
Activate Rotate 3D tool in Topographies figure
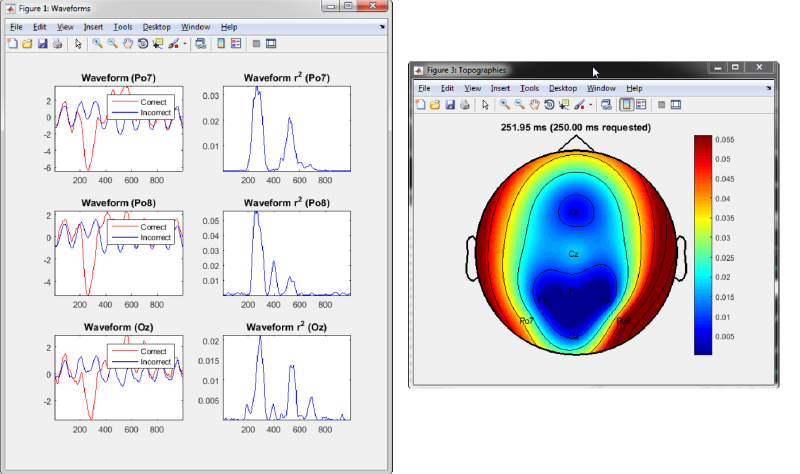pos(549,105)
